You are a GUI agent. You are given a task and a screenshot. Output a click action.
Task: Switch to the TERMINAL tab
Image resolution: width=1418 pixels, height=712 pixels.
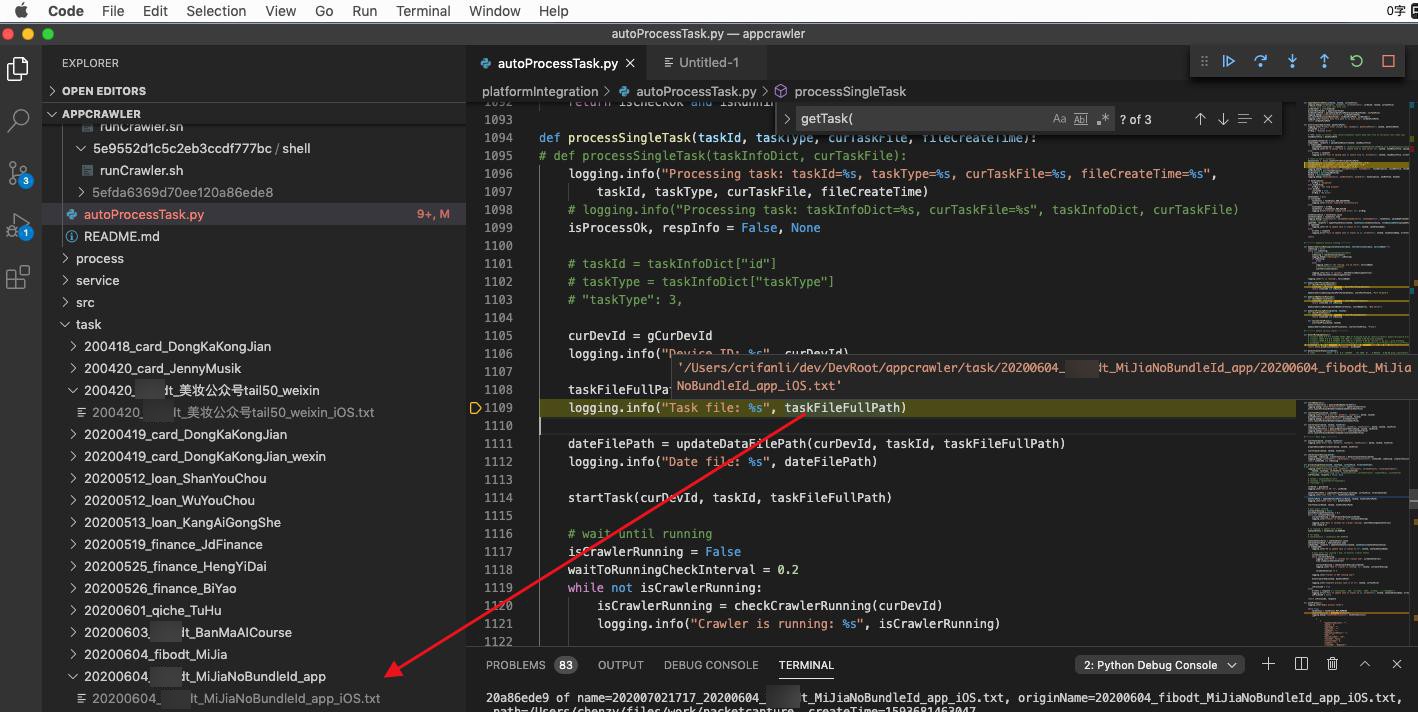point(806,665)
